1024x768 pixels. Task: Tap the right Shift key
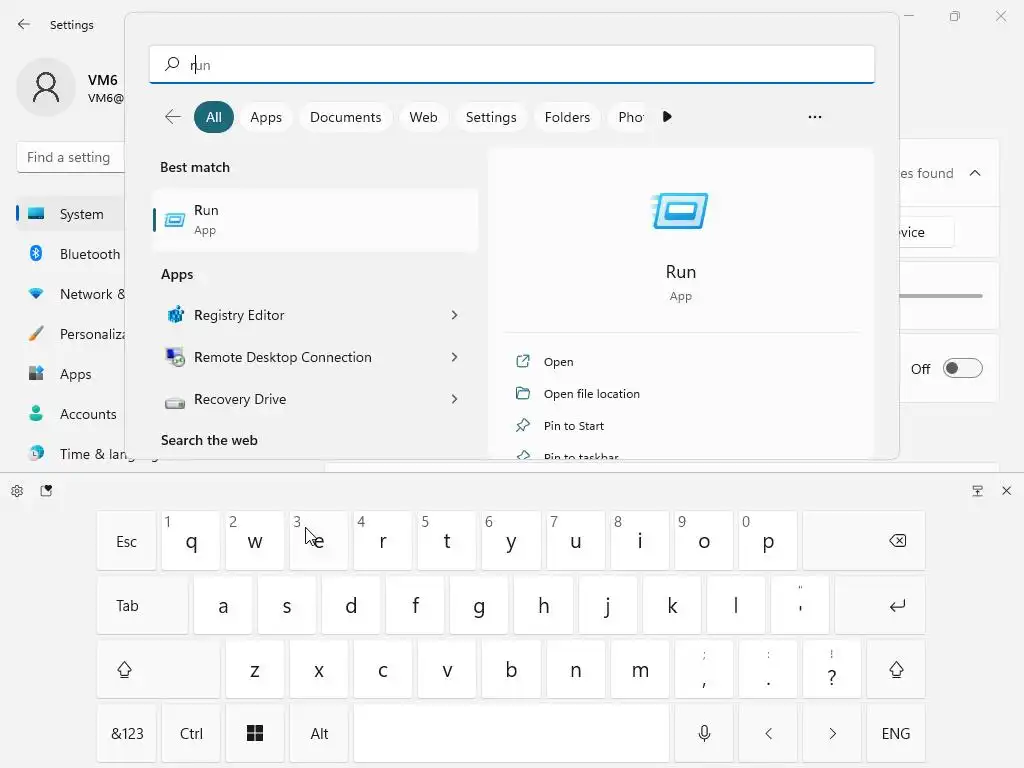tap(896, 669)
